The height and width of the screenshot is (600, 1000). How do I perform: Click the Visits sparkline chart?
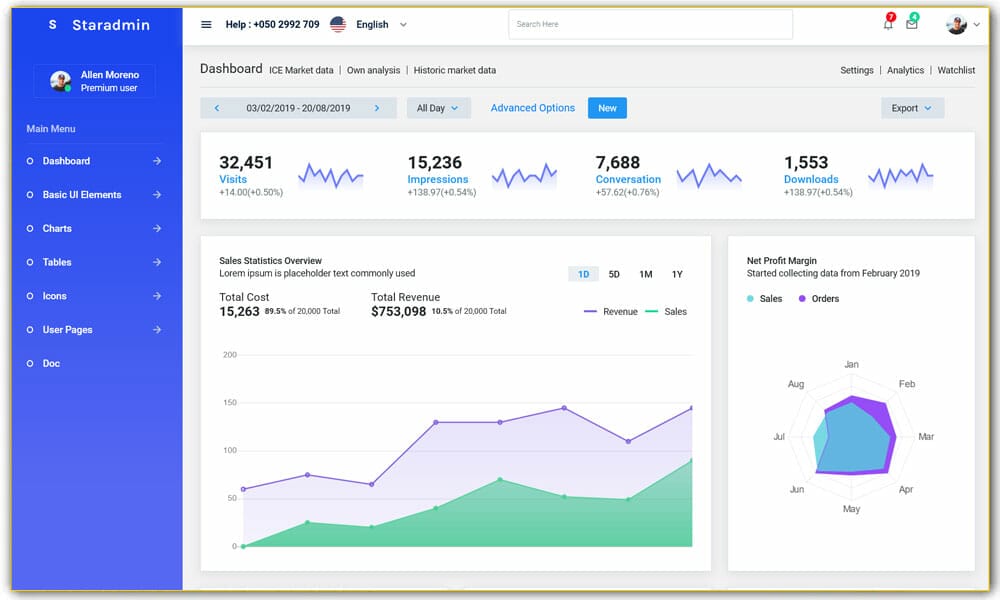(330, 177)
